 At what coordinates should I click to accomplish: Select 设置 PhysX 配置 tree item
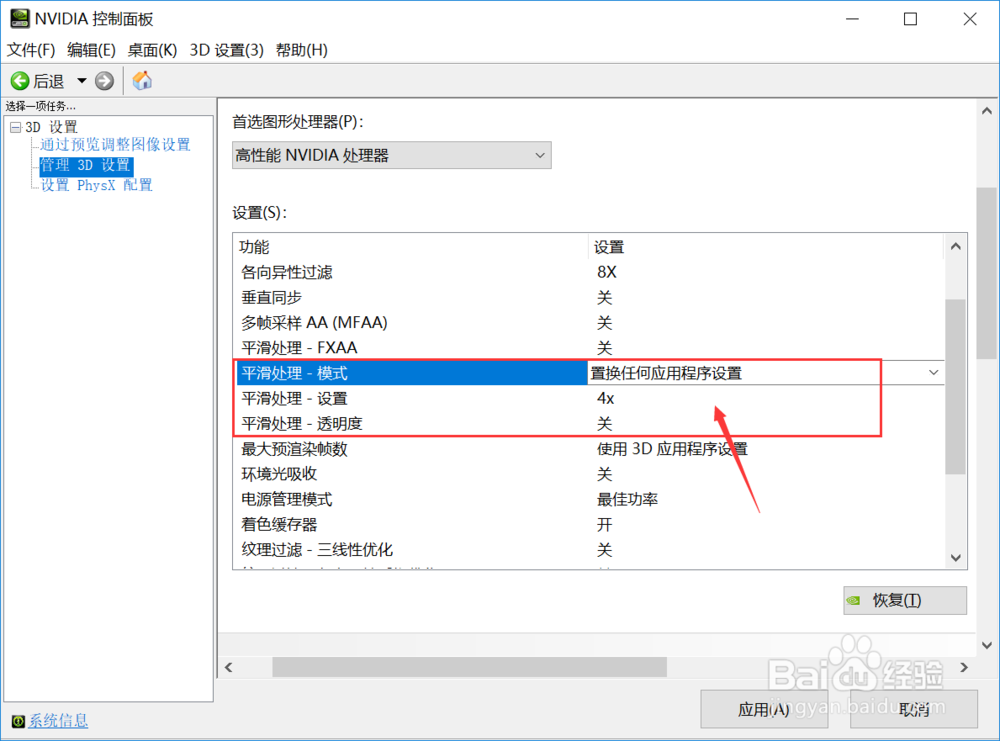point(96,186)
